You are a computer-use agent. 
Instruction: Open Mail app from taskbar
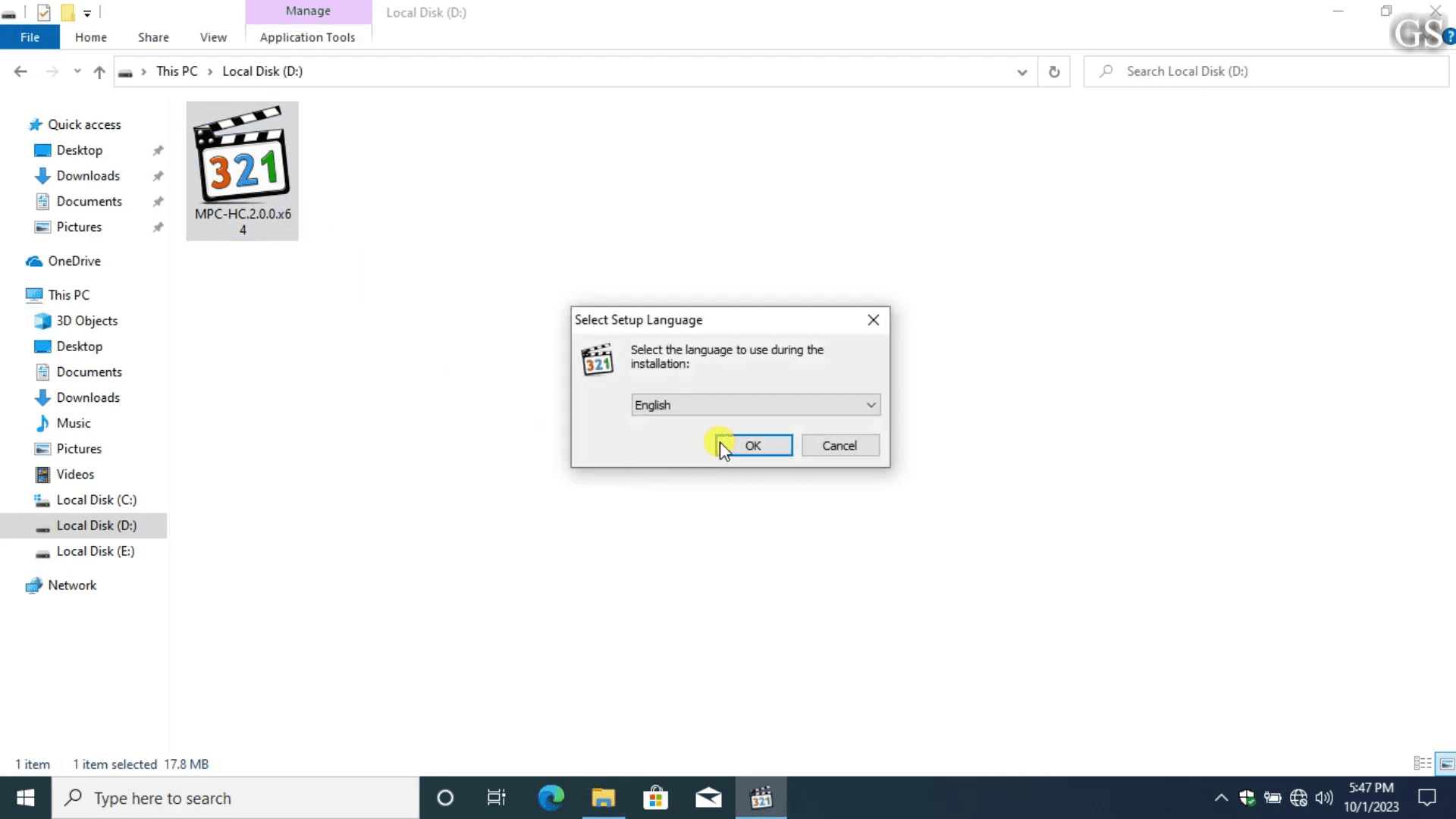pos(708,798)
